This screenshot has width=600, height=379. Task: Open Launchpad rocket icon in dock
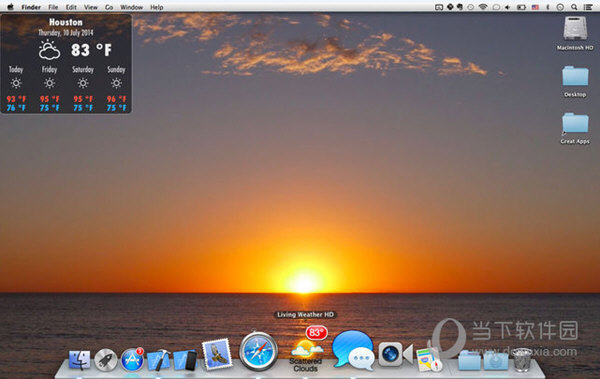(x=106, y=360)
